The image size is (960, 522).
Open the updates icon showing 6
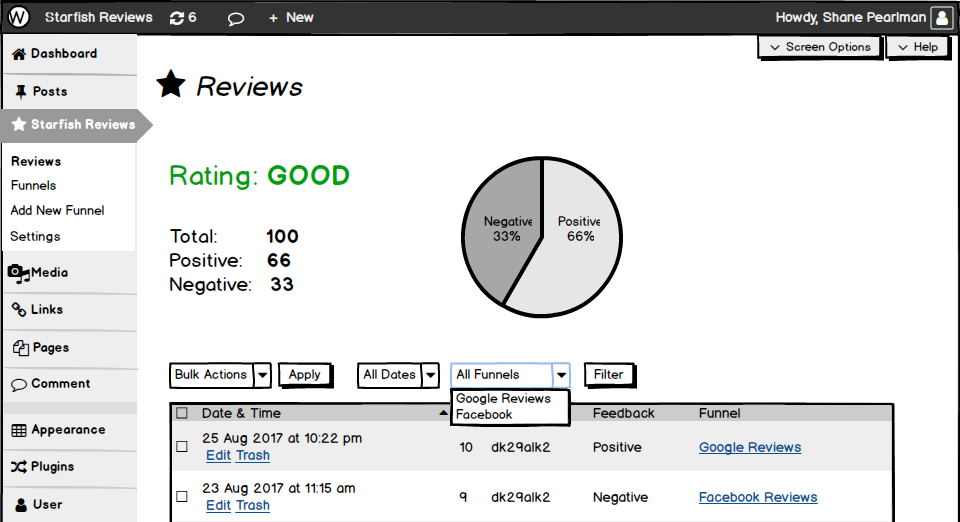pos(183,18)
